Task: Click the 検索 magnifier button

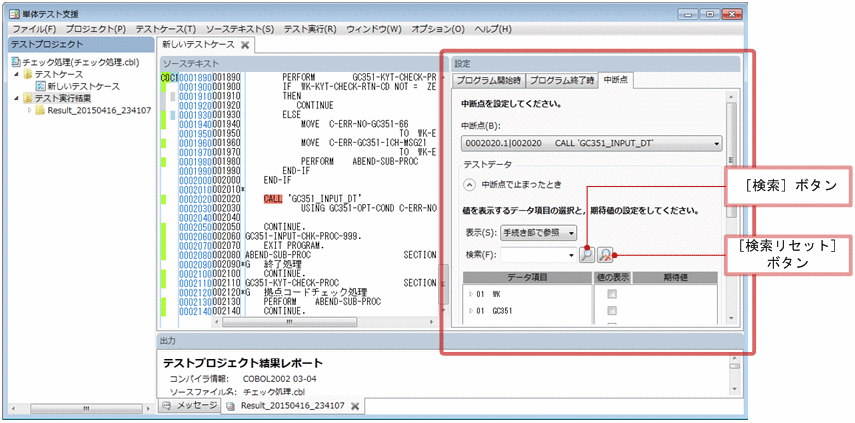Action: [586, 255]
